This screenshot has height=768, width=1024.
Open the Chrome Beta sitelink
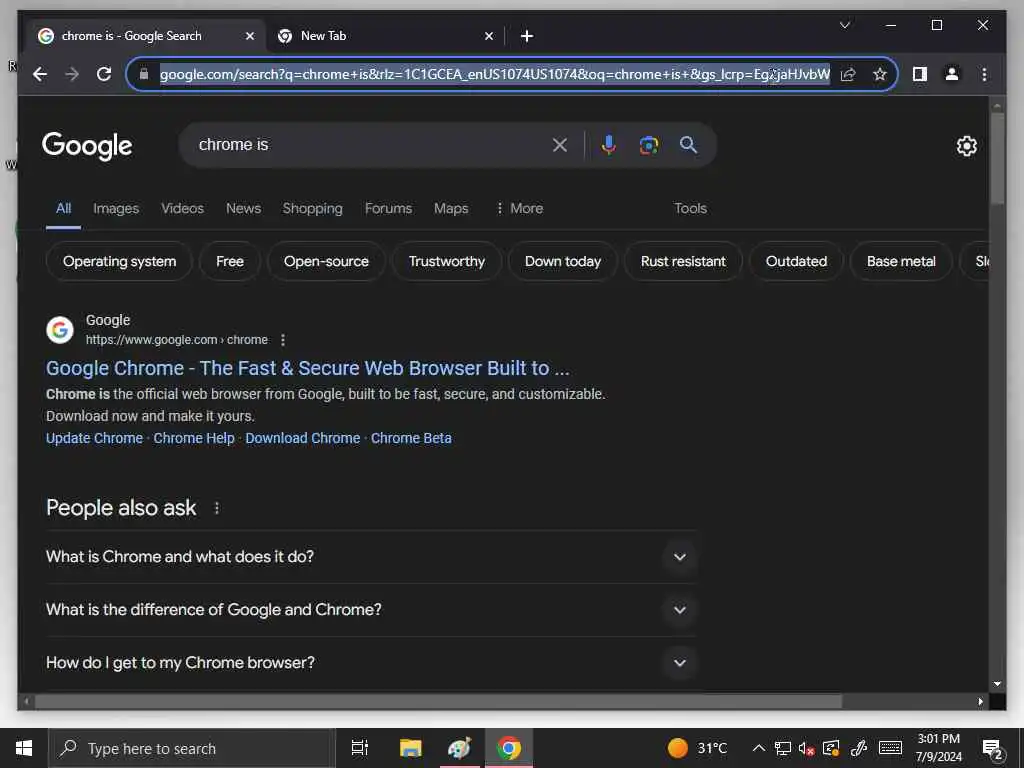pos(411,438)
